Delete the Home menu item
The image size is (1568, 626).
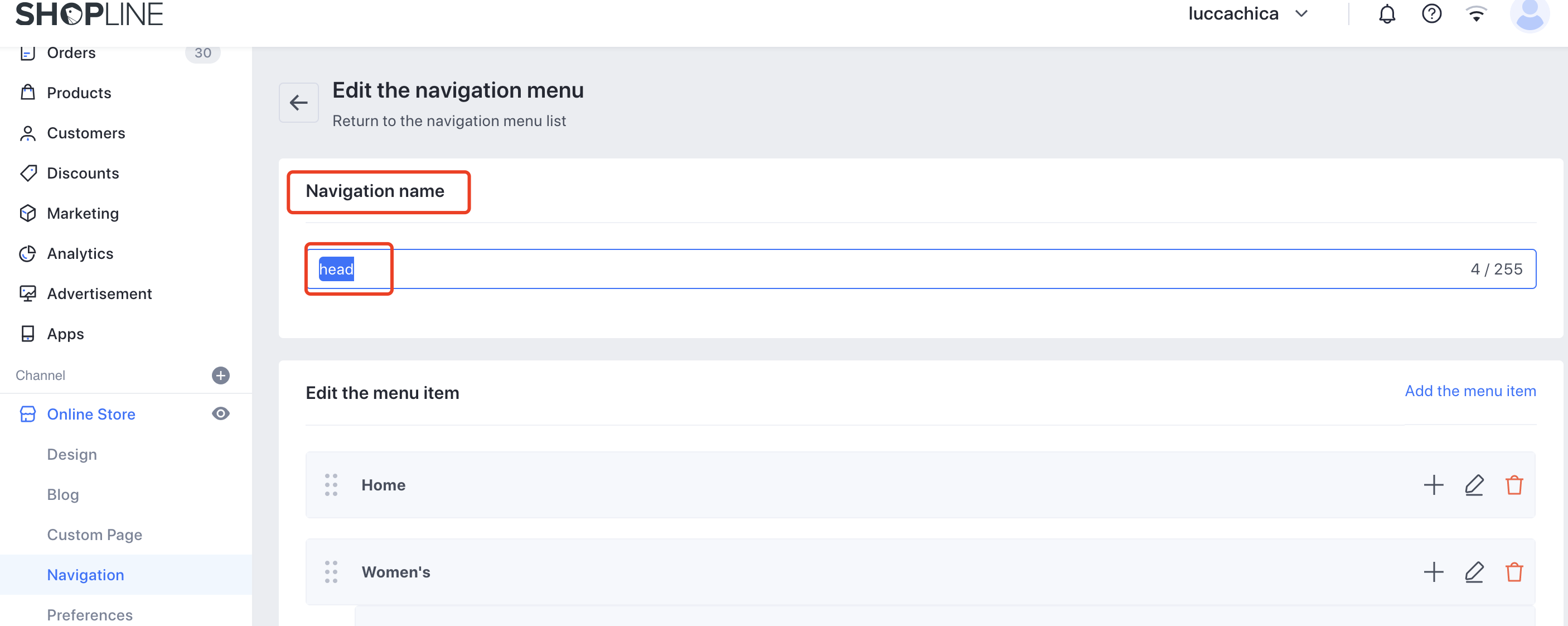[1514, 485]
